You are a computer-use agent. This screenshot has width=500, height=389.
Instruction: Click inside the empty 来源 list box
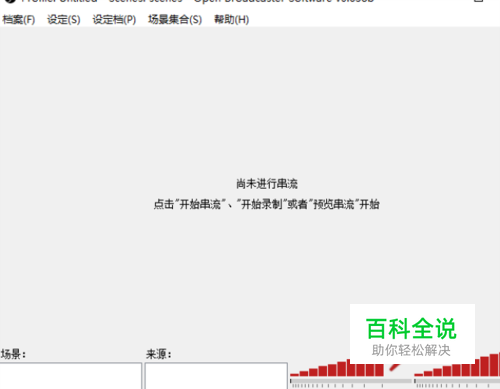tap(216, 376)
